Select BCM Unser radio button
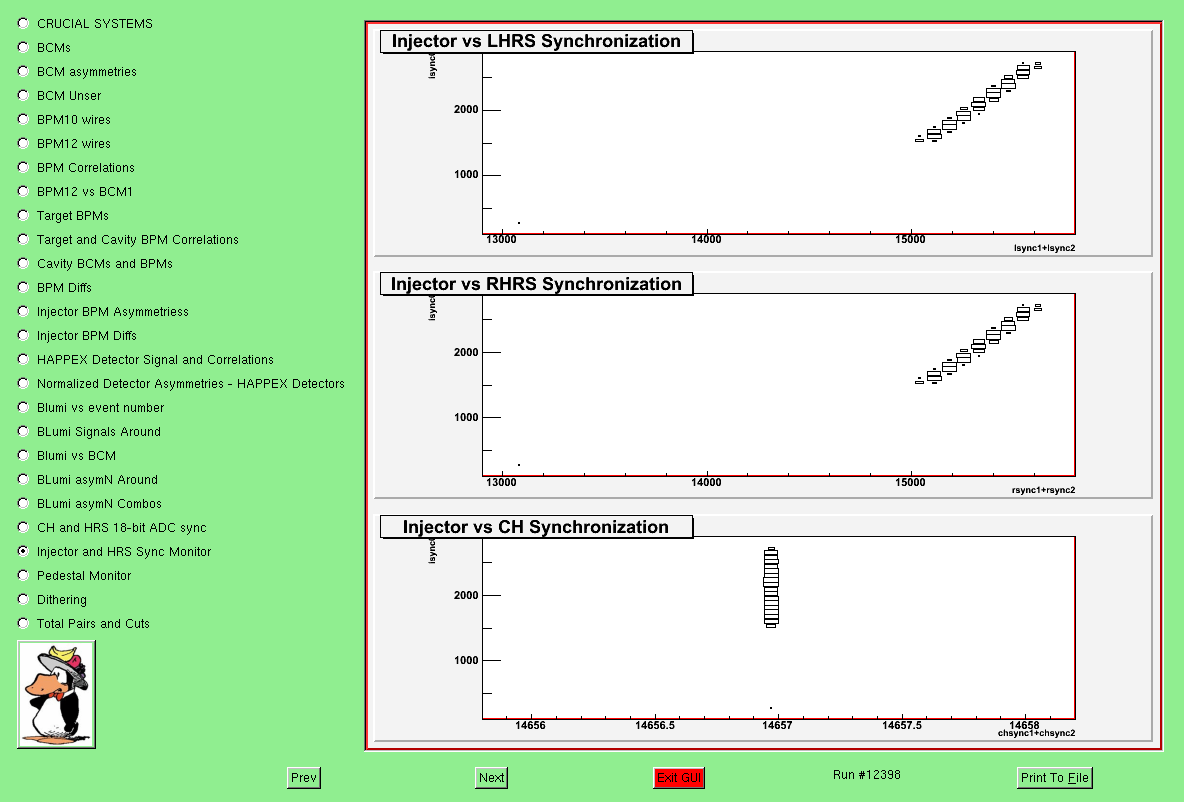This screenshot has height=802, width=1184. point(23,95)
